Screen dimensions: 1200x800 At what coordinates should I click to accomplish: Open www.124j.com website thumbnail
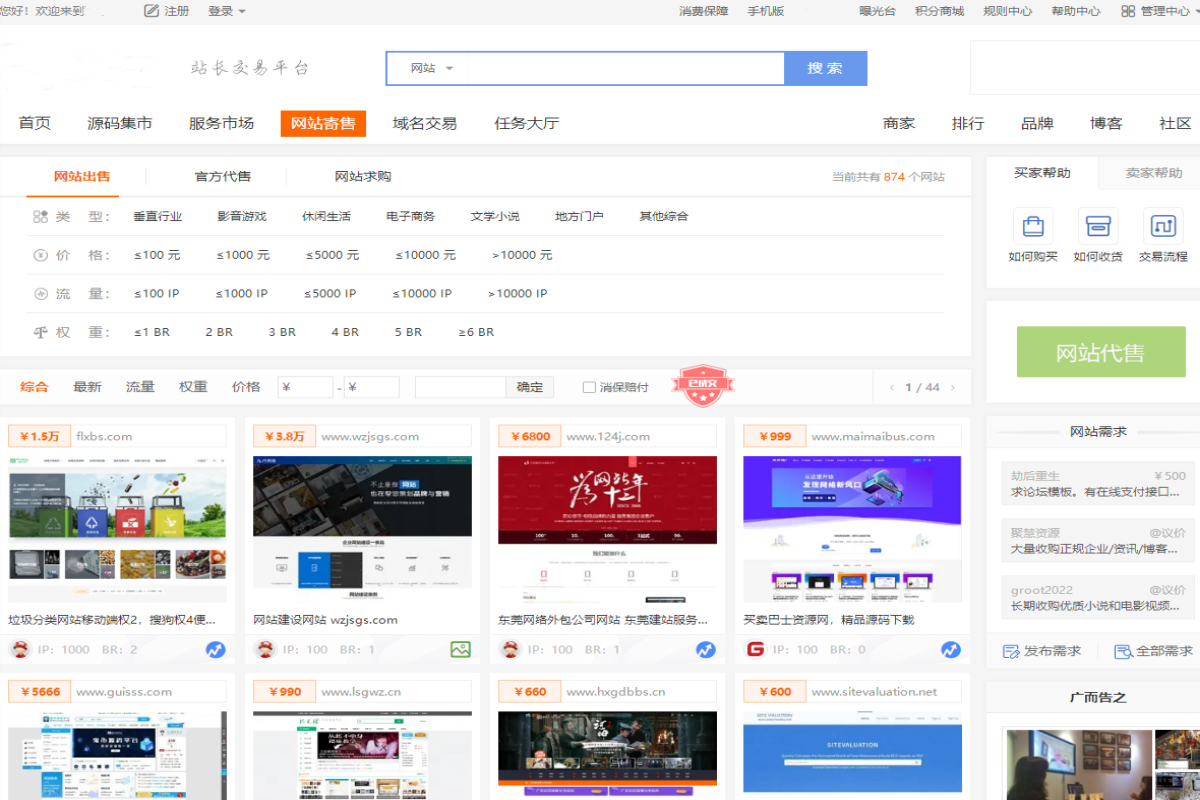(607, 528)
